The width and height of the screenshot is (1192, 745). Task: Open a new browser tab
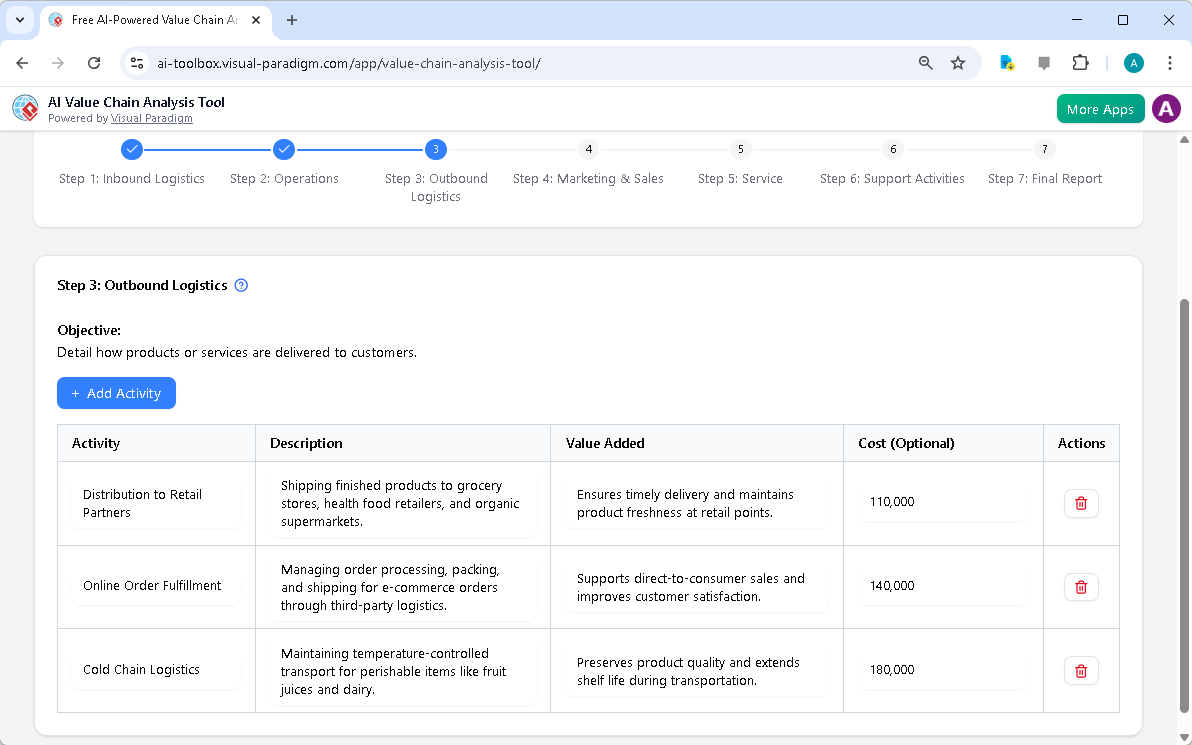[x=291, y=20]
